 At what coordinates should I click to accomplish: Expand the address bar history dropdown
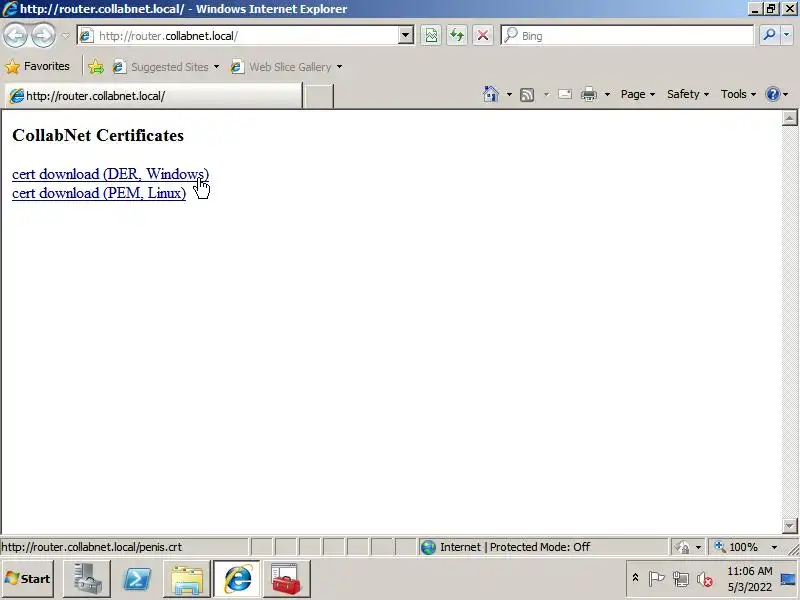[x=406, y=35]
